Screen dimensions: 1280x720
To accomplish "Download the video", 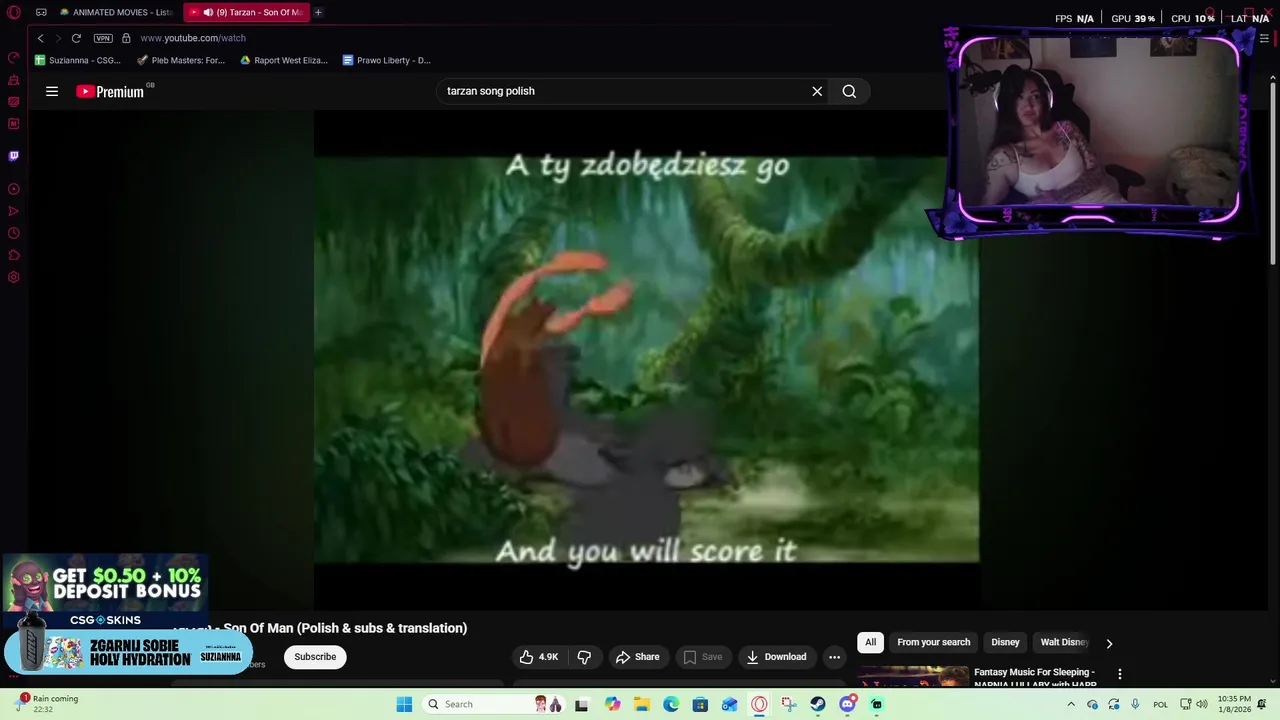I will click(776, 657).
